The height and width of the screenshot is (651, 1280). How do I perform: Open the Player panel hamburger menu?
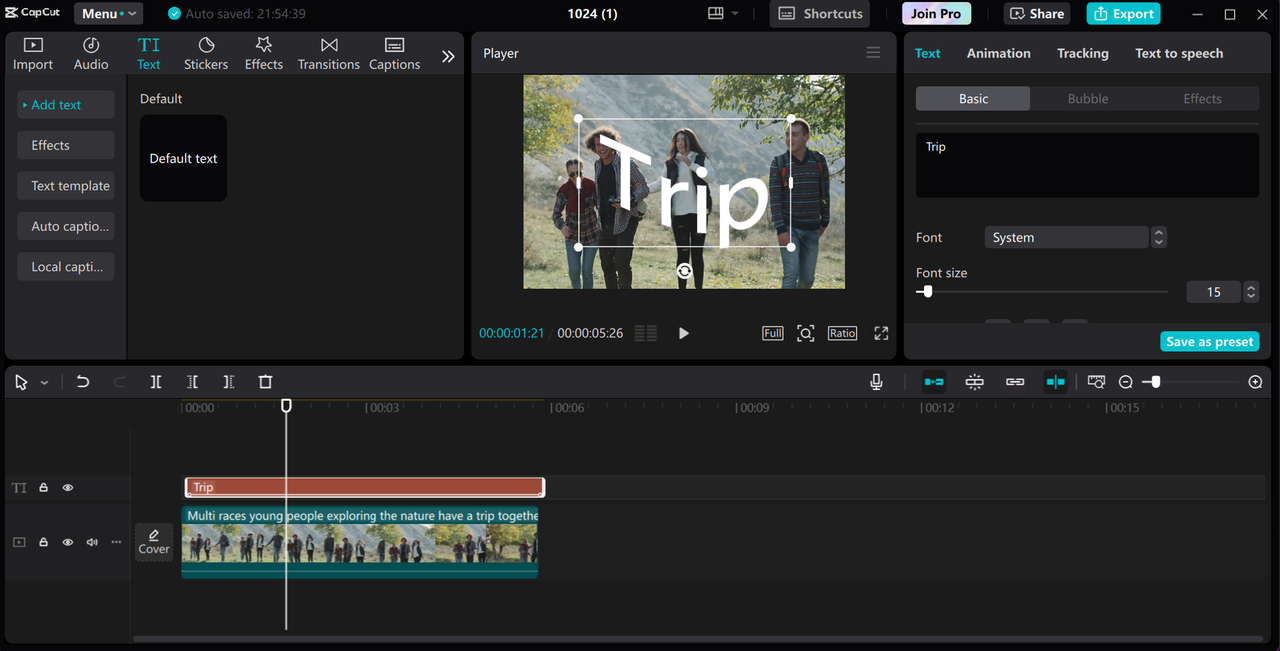[x=873, y=53]
